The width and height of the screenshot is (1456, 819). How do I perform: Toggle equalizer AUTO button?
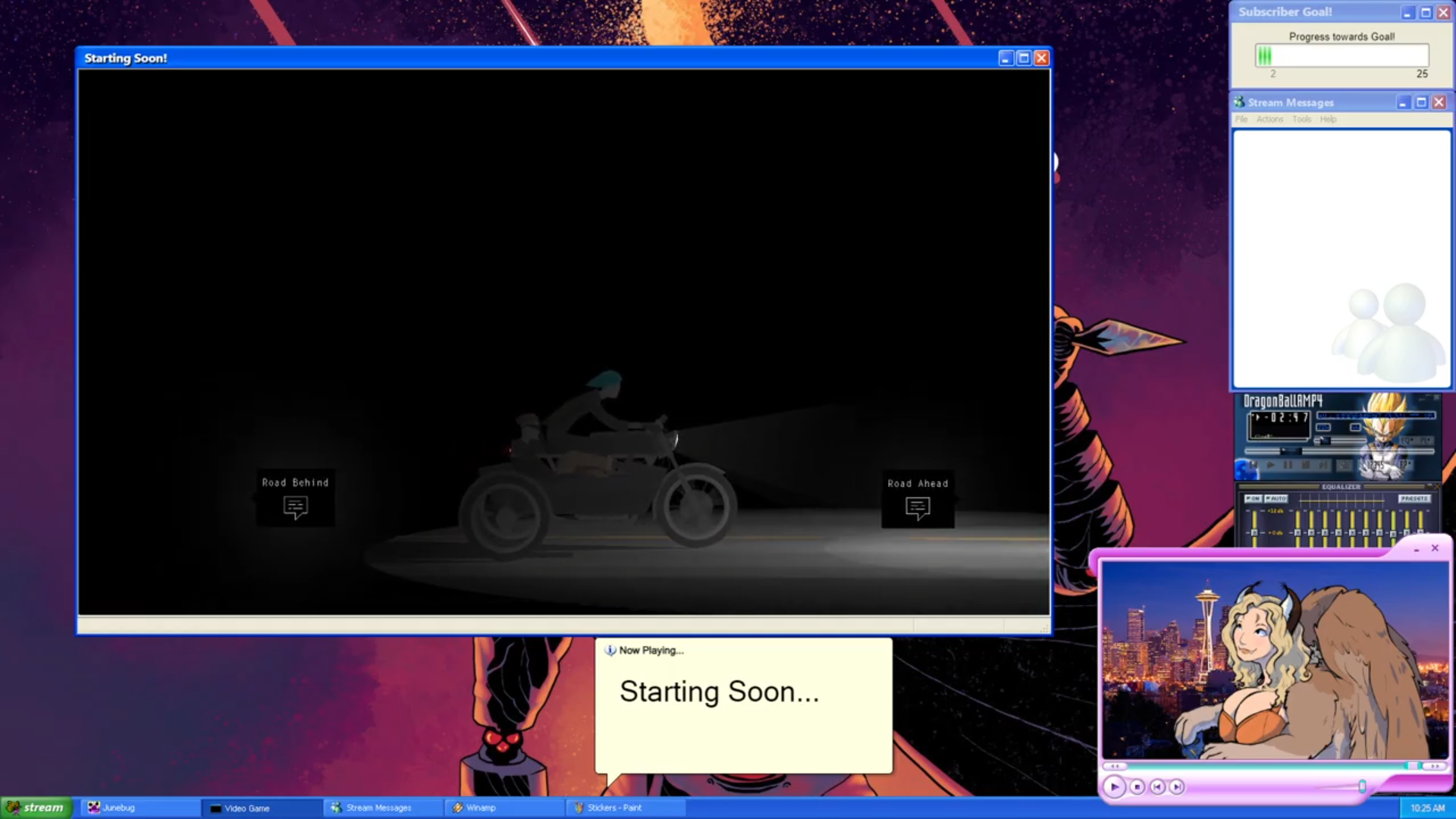click(x=1276, y=499)
